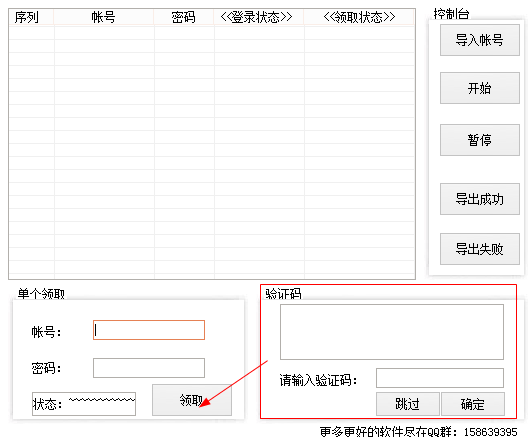
Task: Click the QQ群 number 158639395 text
Action: pyautogui.click(x=490, y=432)
